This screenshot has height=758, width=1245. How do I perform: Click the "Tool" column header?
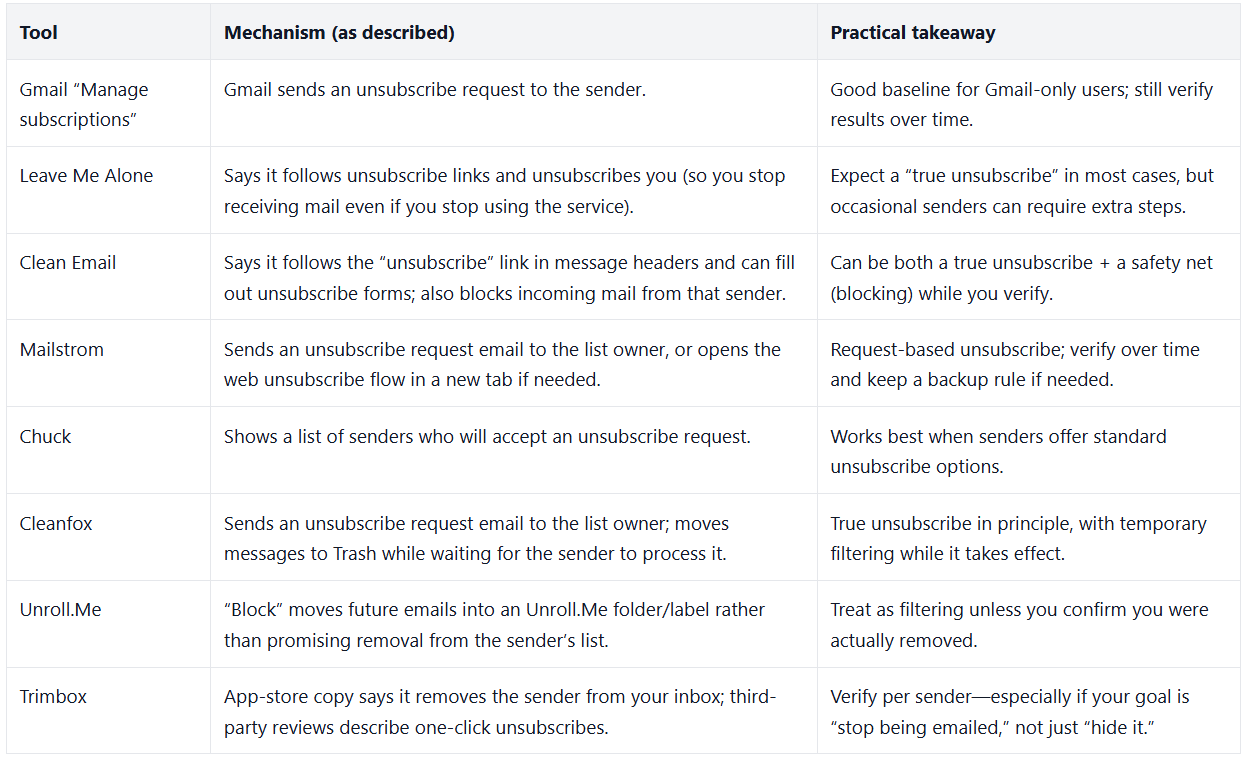click(39, 33)
